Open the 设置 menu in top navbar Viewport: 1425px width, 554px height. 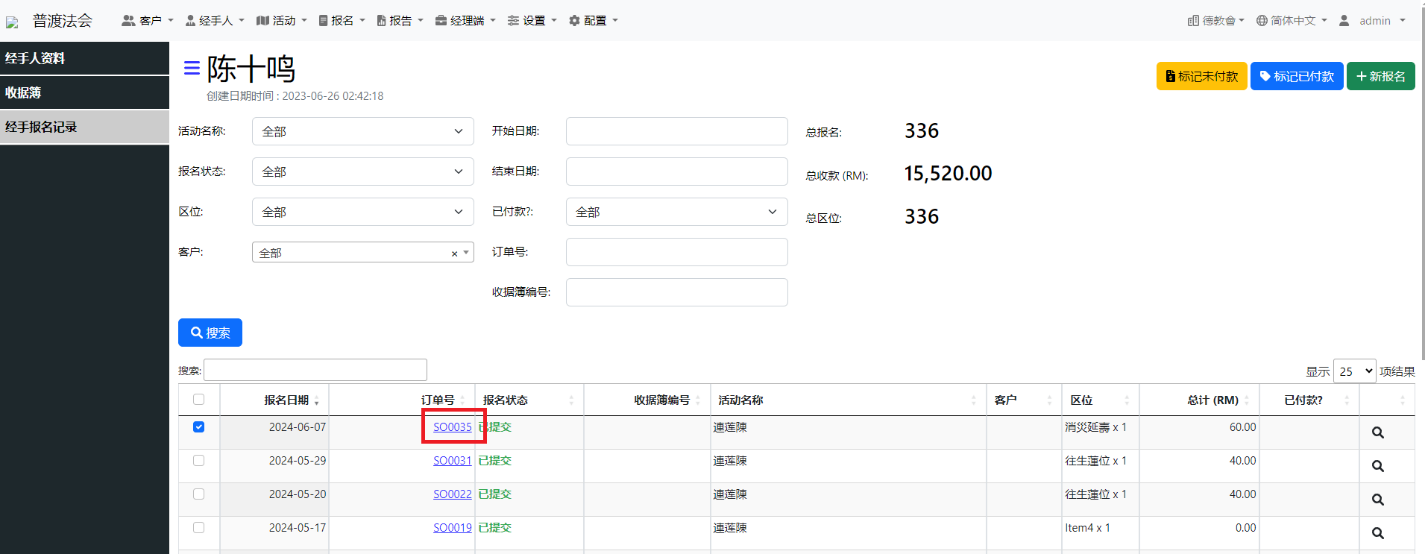pyautogui.click(x=532, y=21)
